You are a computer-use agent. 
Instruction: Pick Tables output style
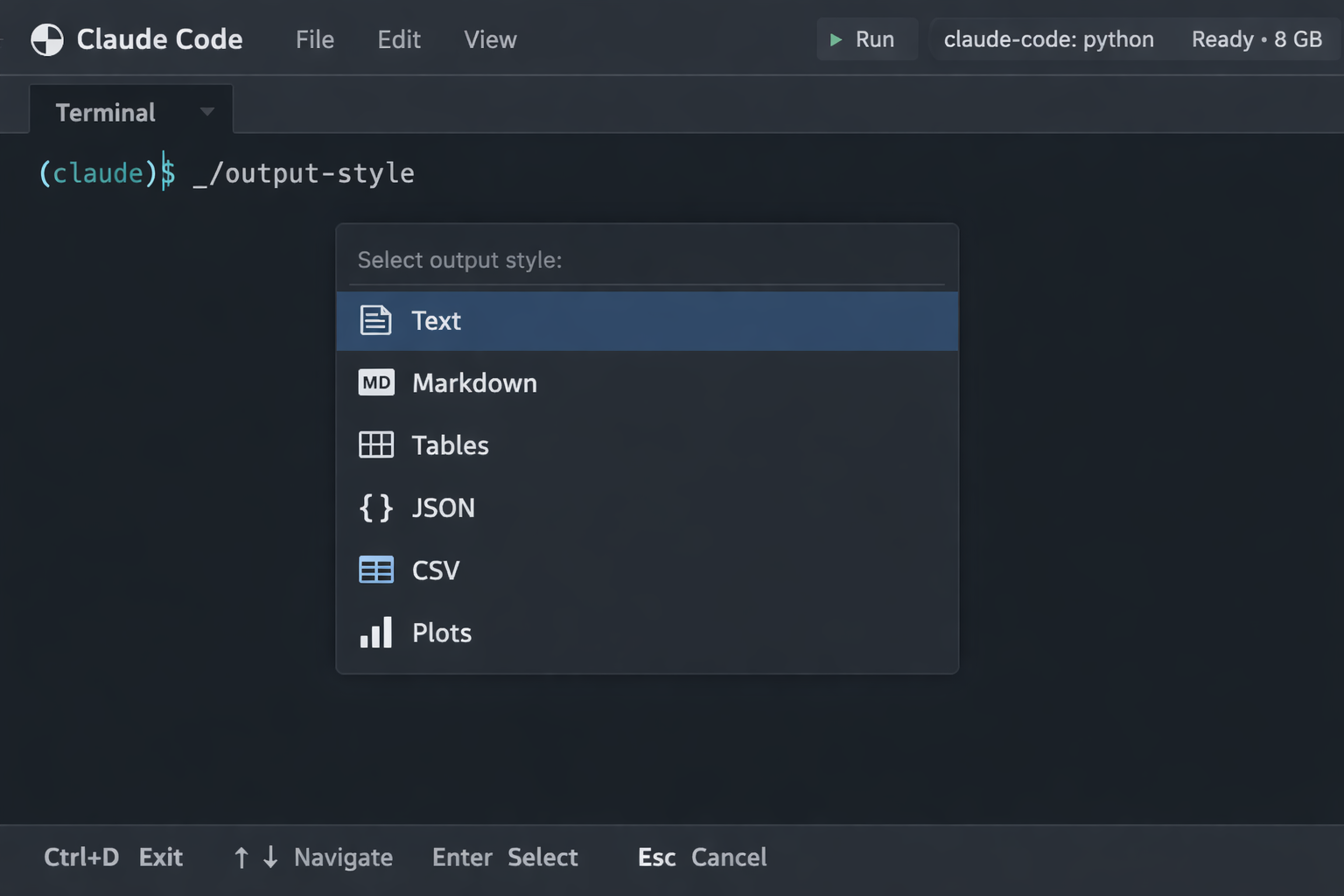pyautogui.click(x=647, y=444)
